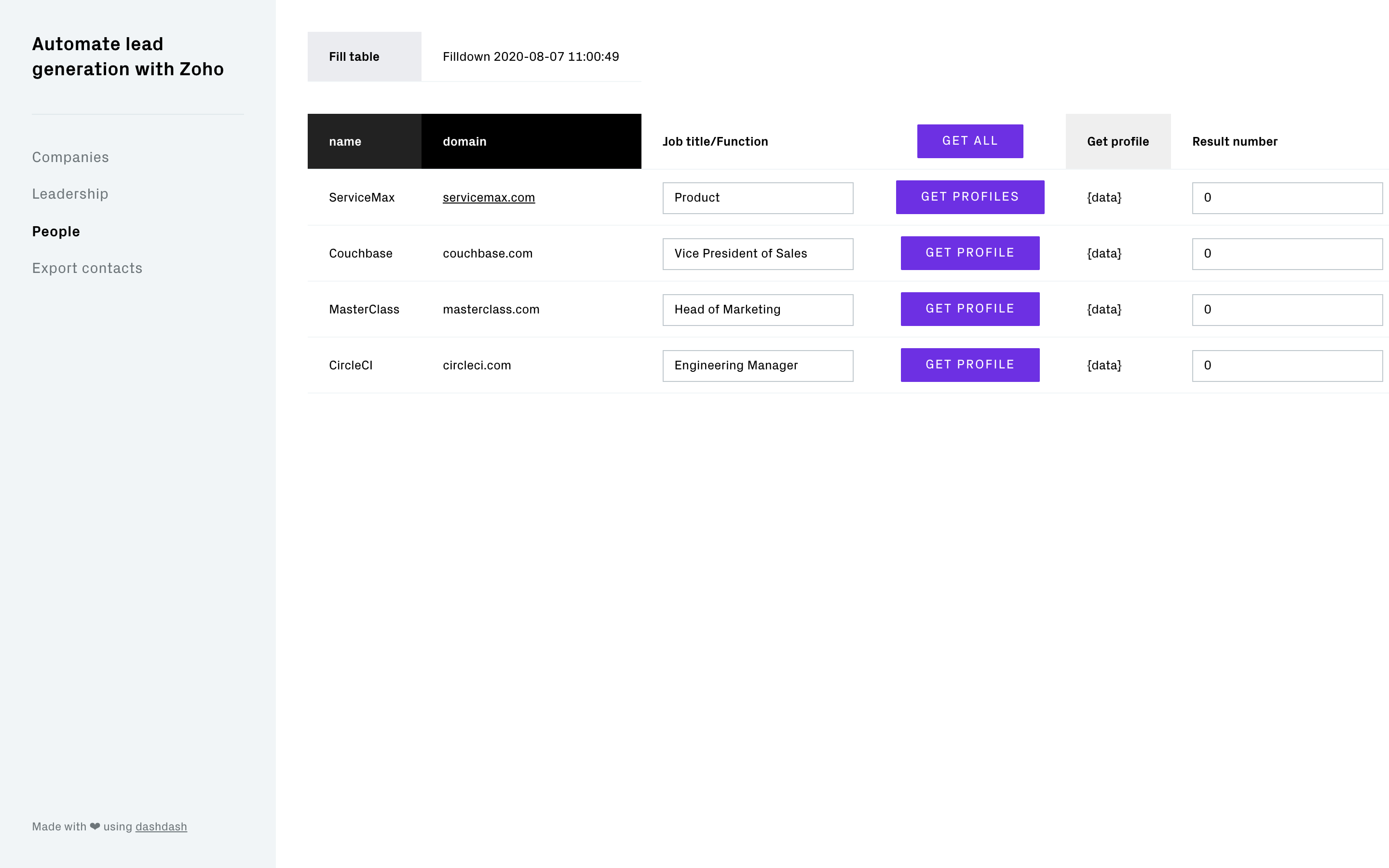This screenshot has width=1389, height=868.
Task: Click the GET ALL button
Action: click(x=970, y=141)
